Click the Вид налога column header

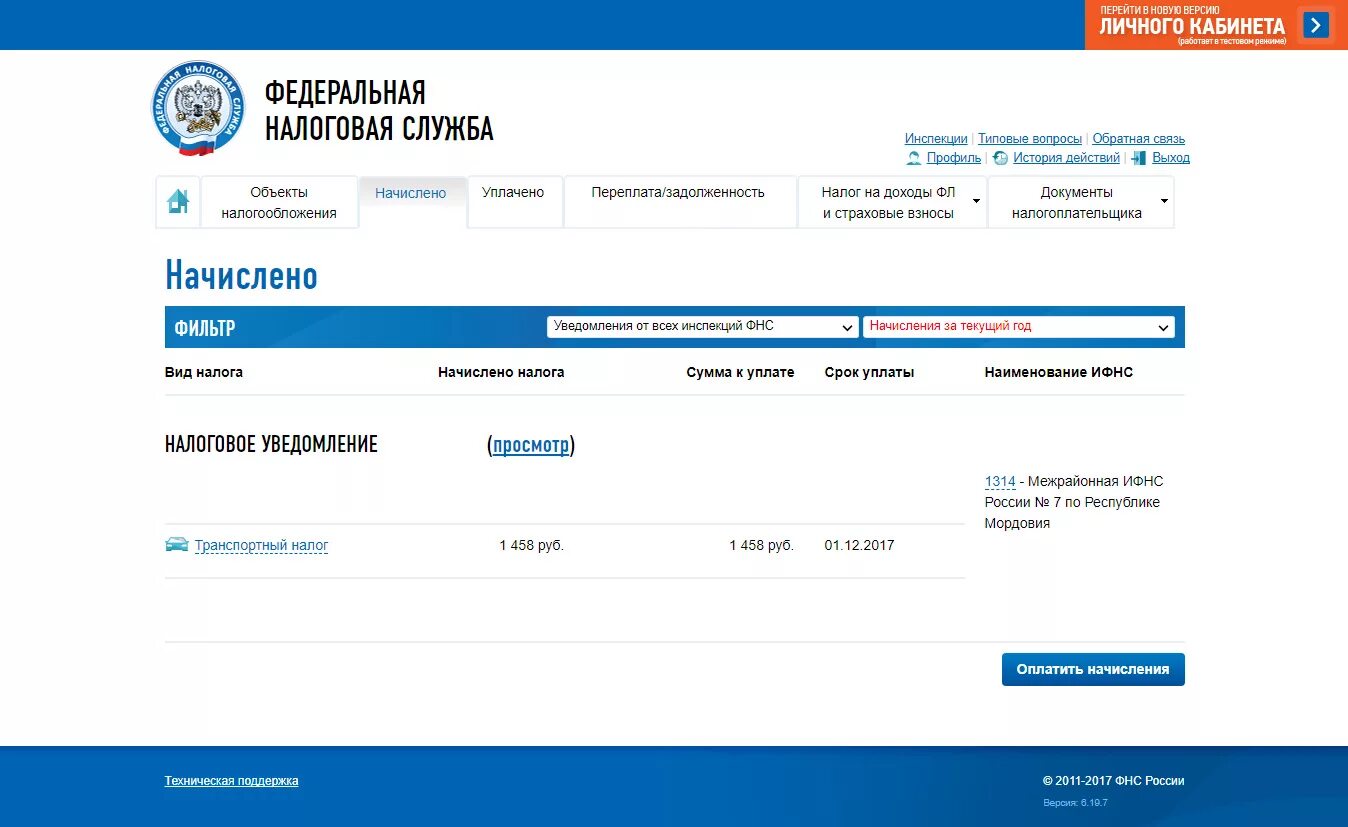coord(204,372)
